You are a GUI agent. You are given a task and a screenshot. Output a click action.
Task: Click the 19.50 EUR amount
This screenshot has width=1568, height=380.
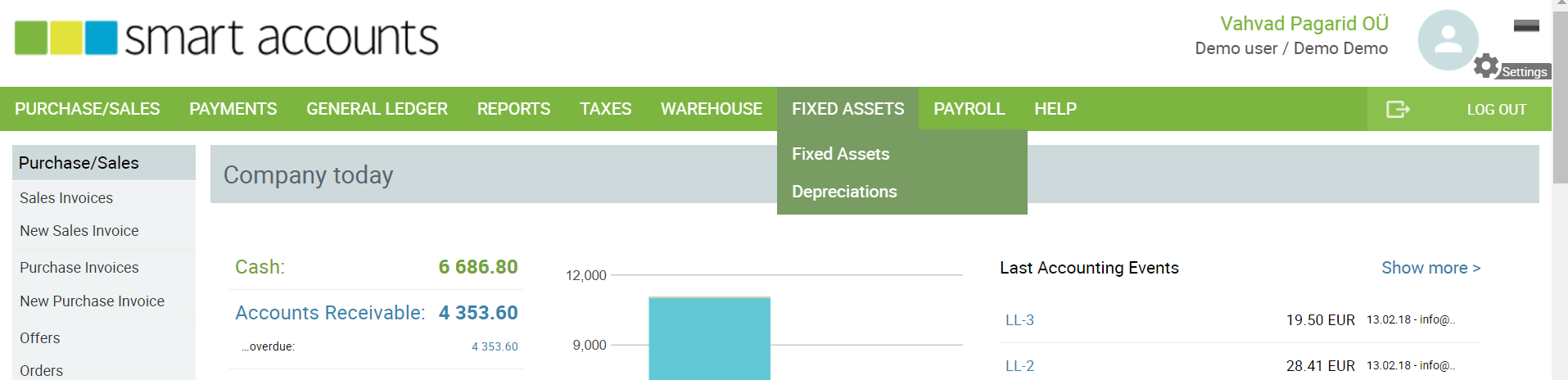tap(1321, 320)
